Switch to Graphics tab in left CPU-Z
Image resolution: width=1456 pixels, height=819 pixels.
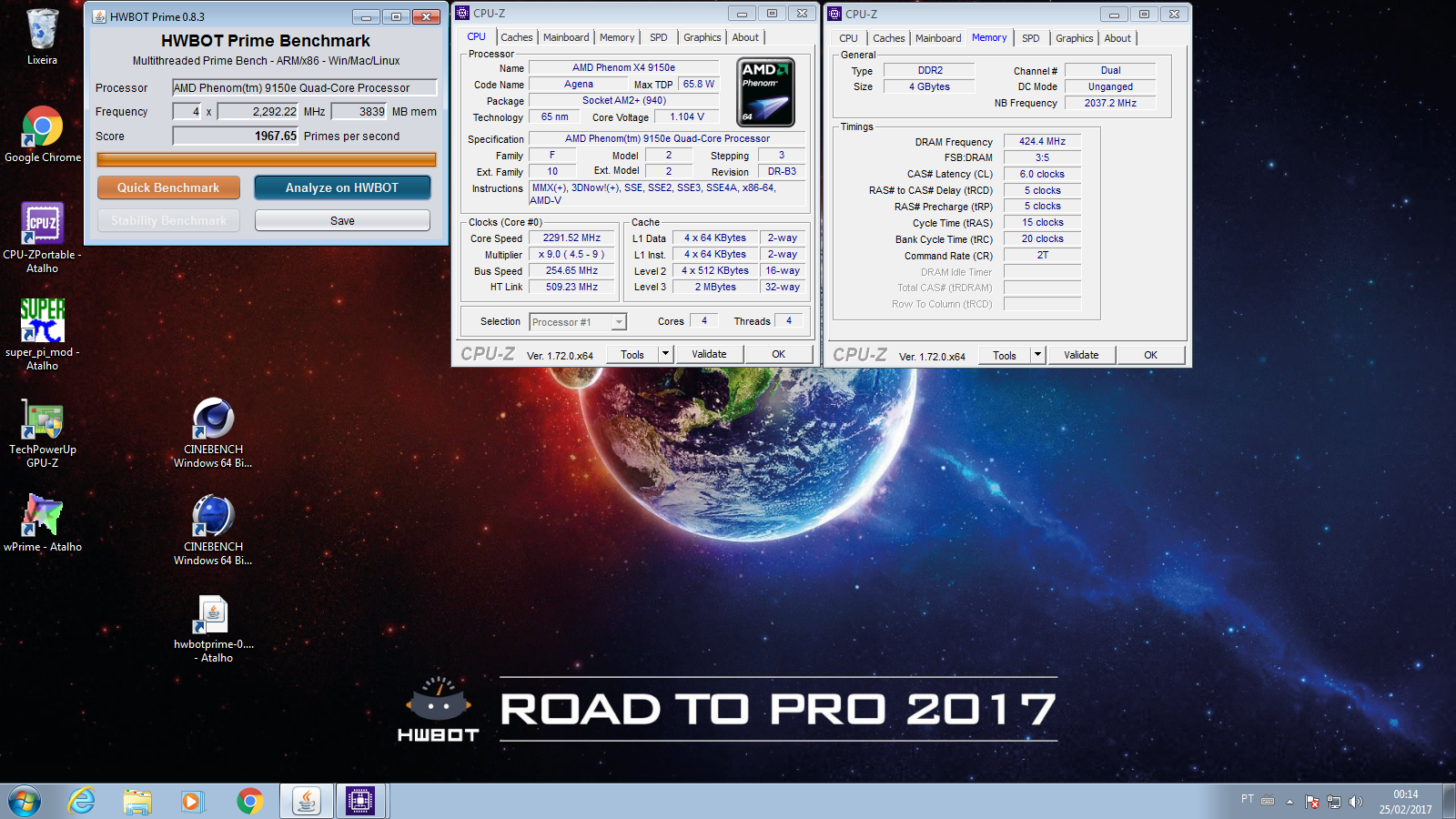coord(703,37)
